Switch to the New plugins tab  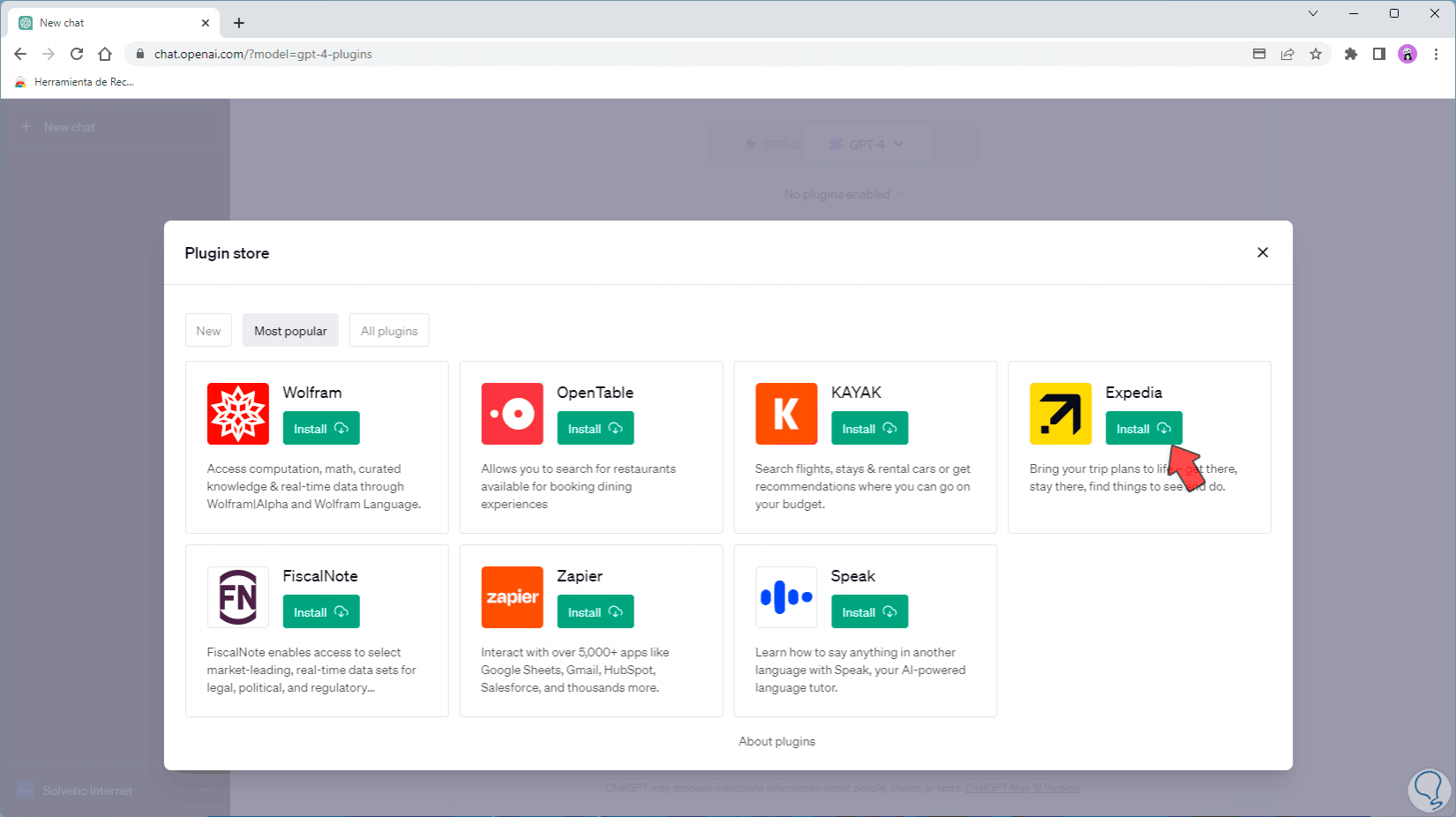pos(208,331)
